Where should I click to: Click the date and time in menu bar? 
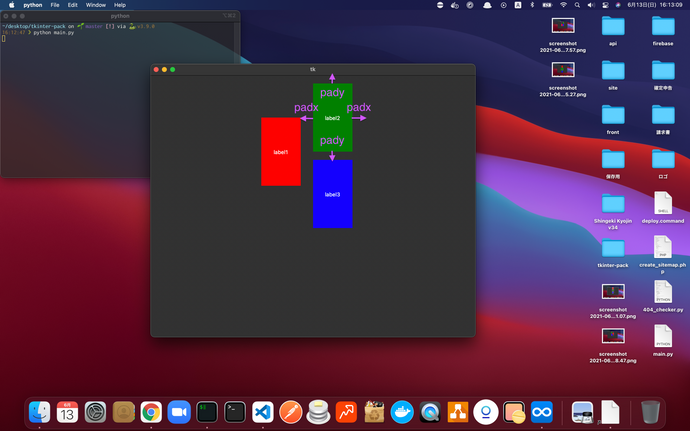point(655,5)
